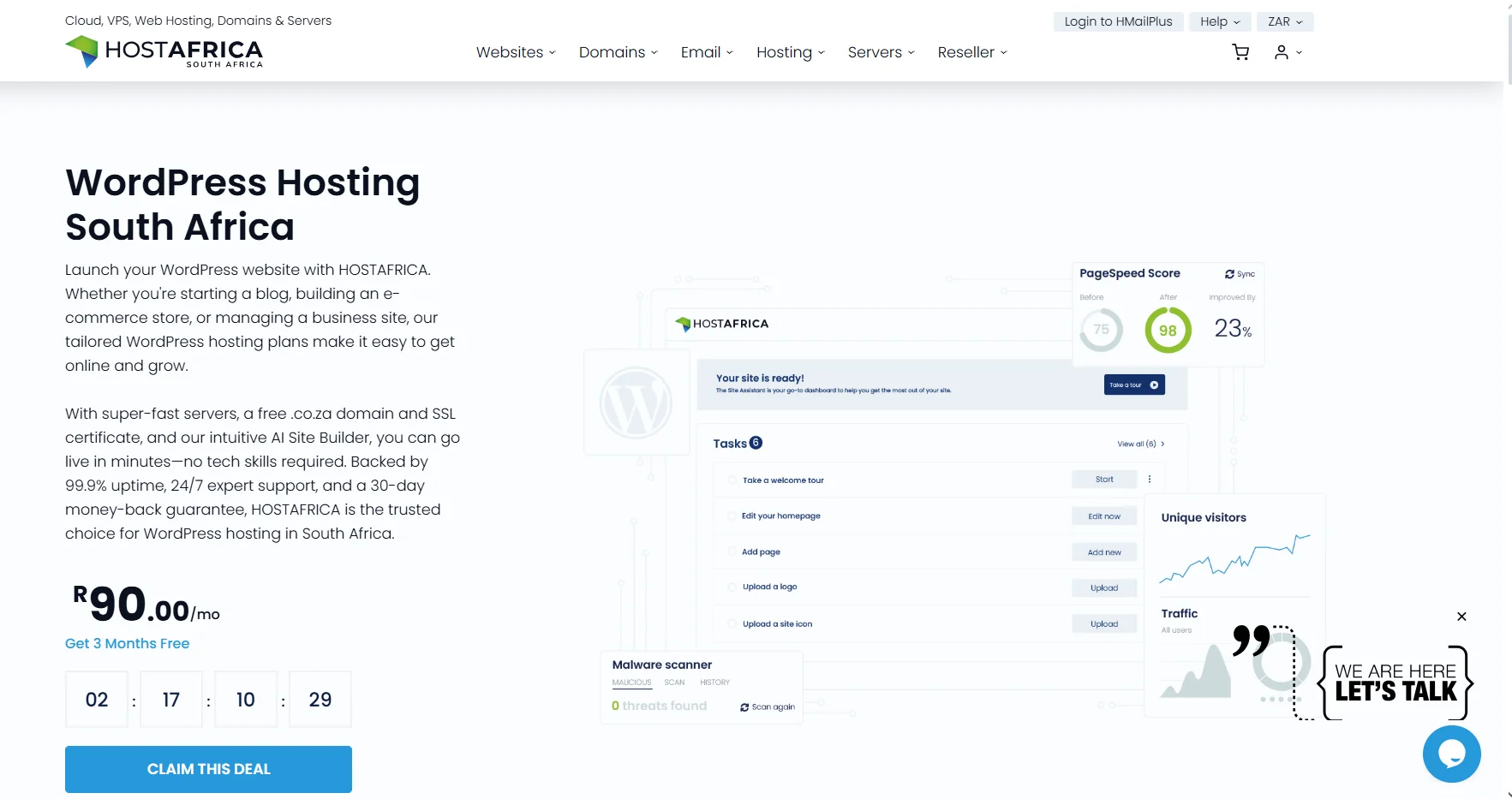This screenshot has width=1512, height=799.
Task: Click the countdown hours box 17
Action: [x=171, y=700]
